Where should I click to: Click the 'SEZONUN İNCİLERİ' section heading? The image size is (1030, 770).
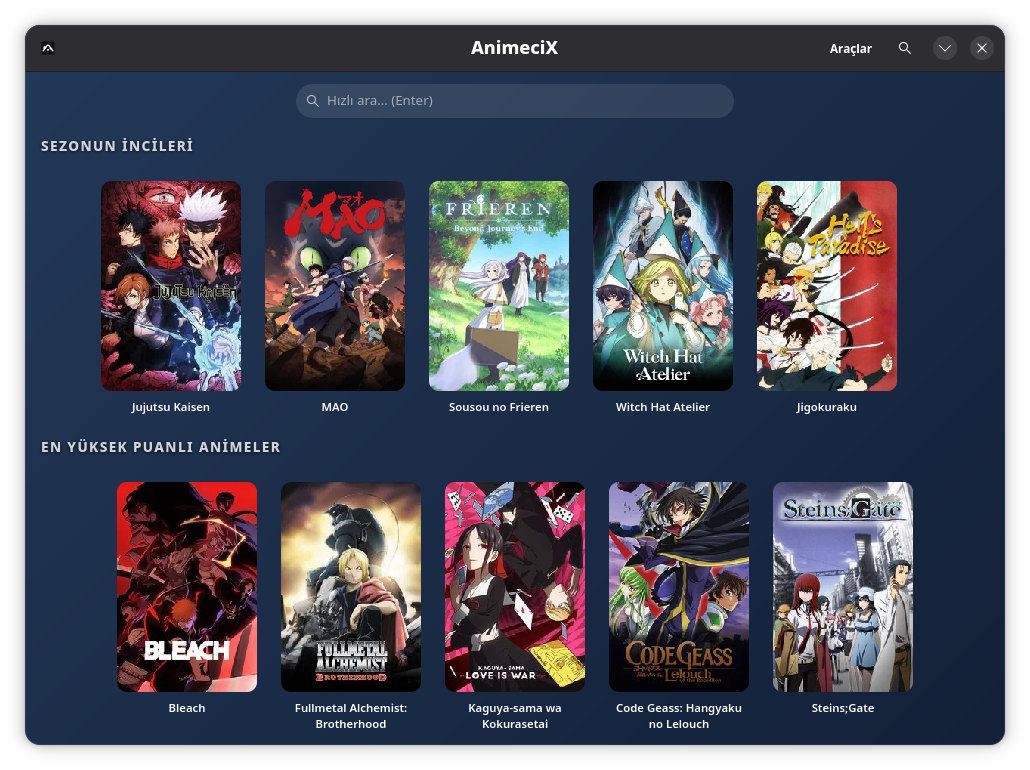[117, 146]
